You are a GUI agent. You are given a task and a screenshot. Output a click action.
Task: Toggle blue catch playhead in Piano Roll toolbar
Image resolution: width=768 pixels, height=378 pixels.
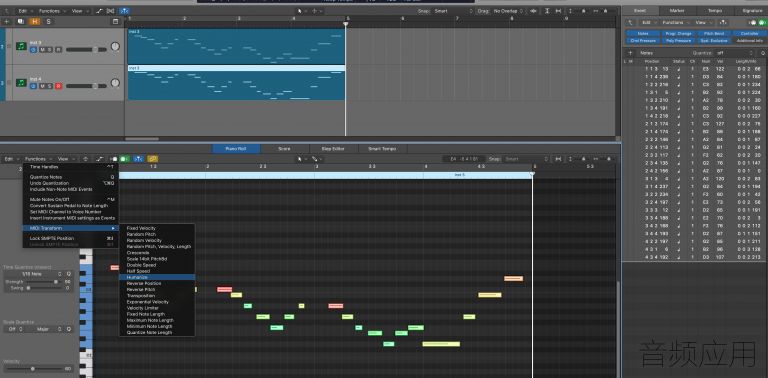coord(139,159)
